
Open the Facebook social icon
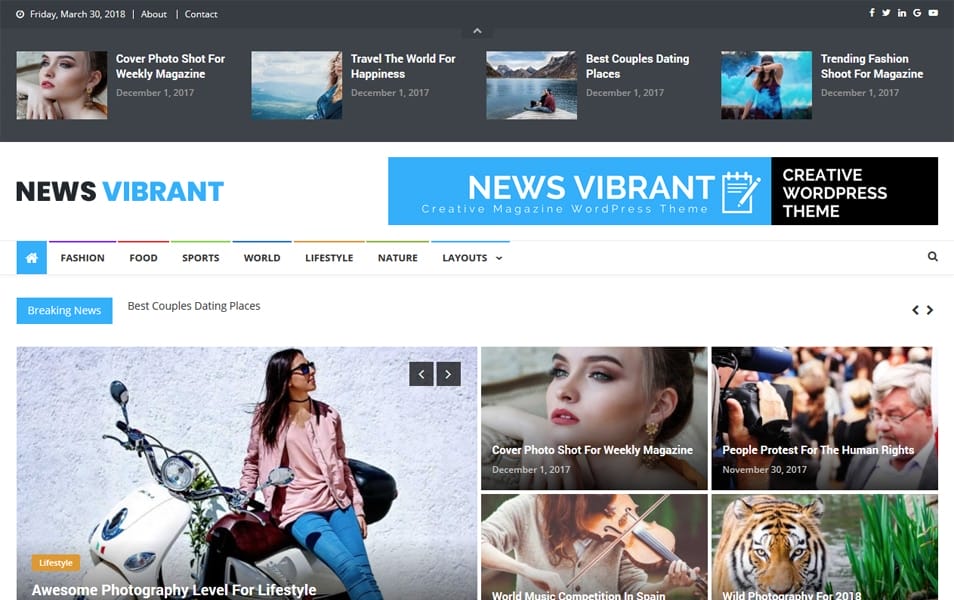(874, 12)
